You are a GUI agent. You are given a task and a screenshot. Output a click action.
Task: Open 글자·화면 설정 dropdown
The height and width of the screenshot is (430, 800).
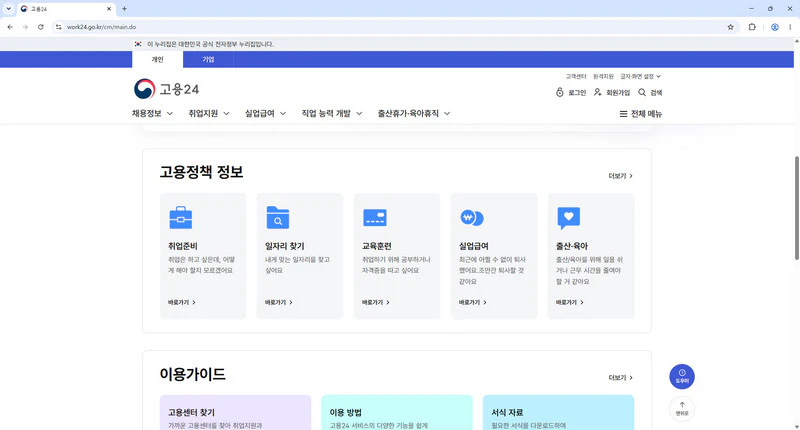coord(640,77)
